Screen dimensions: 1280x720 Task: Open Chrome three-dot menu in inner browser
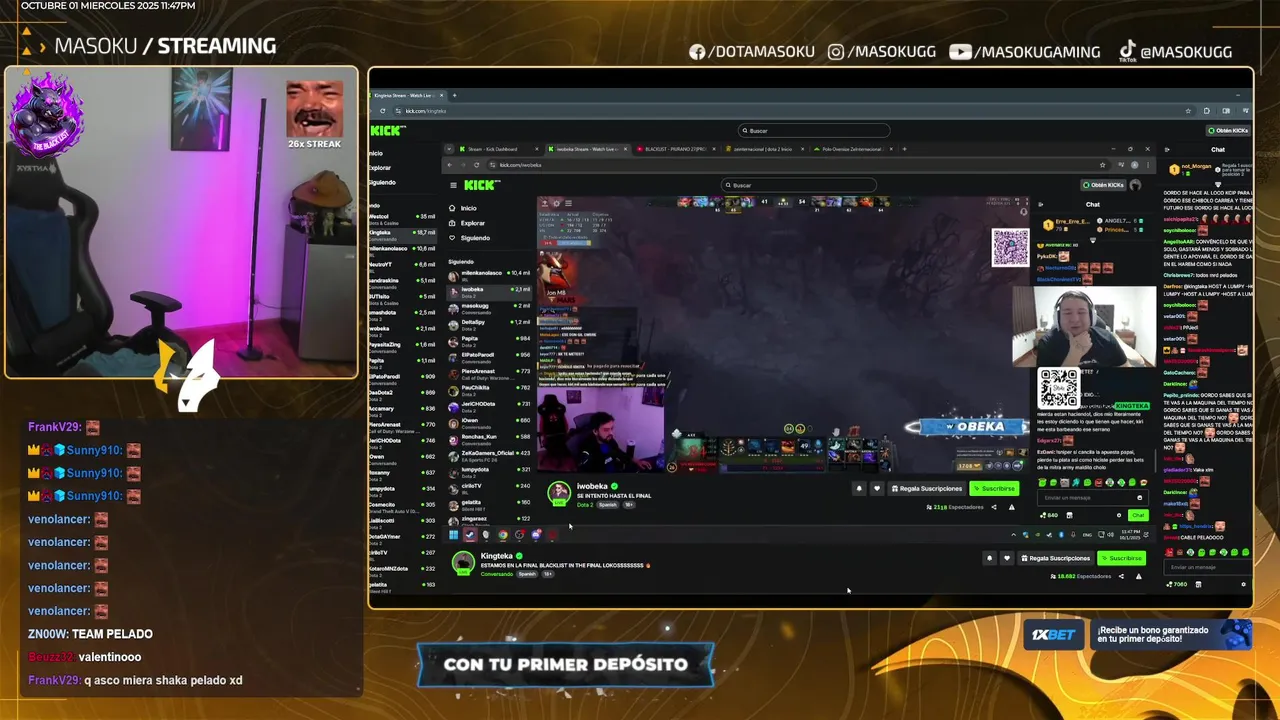1148,165
